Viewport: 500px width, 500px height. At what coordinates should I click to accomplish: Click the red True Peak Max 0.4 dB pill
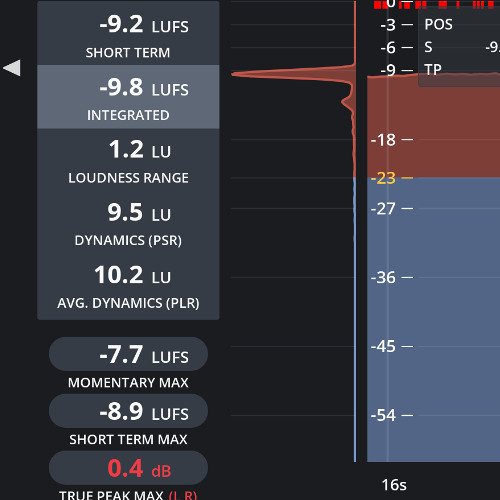[x=128, y=468]
